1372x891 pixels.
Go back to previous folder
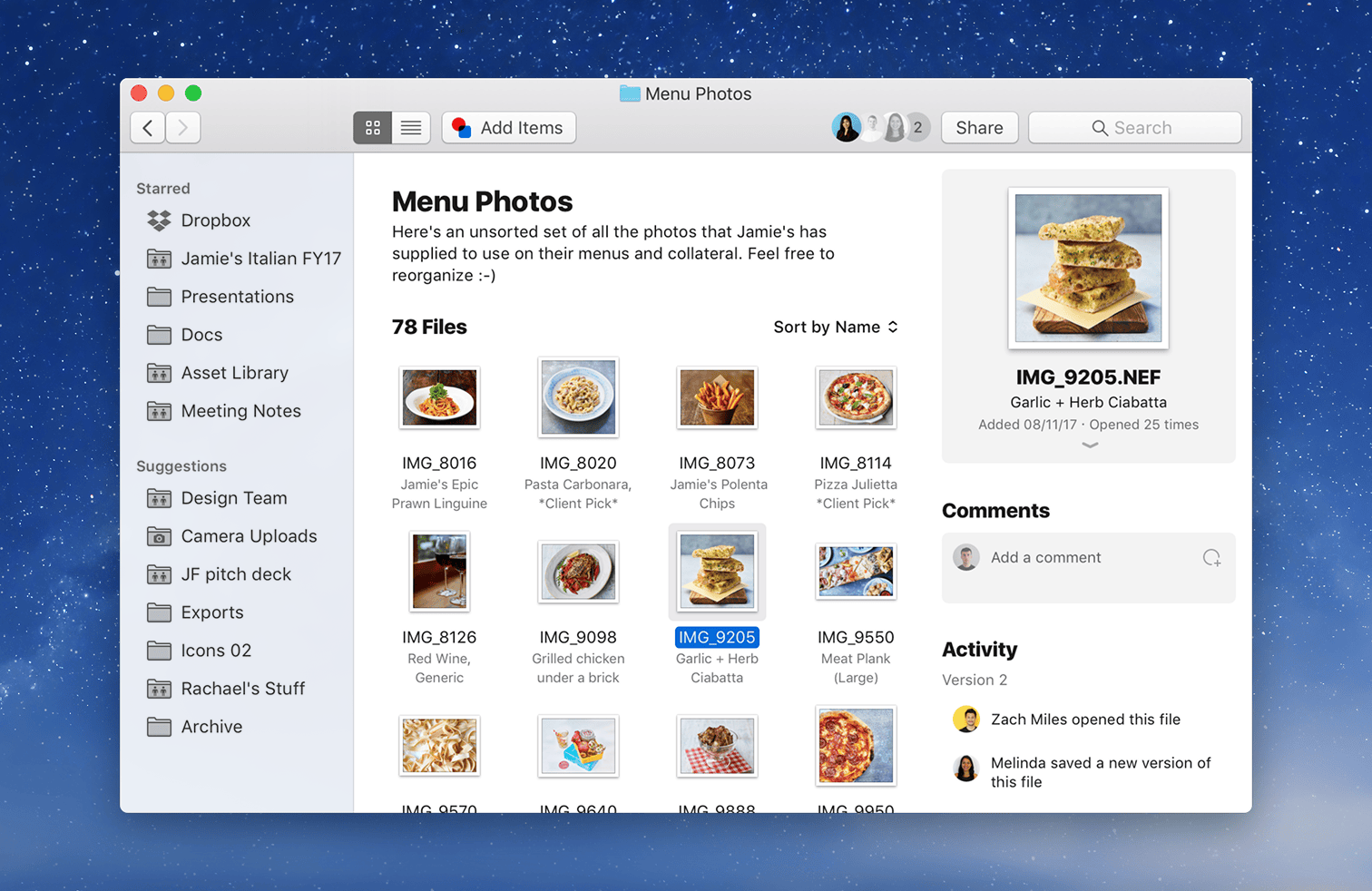(x=148, y=128)
